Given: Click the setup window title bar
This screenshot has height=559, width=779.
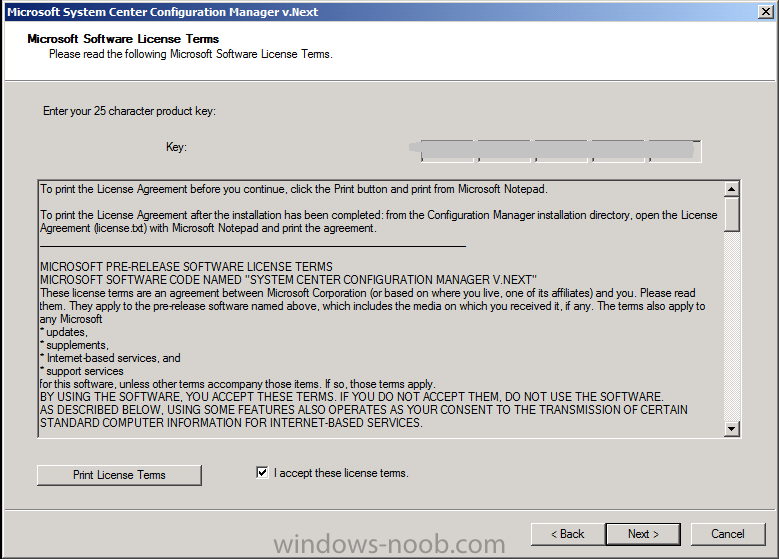Looking at the screenshot, I should 380,12.
